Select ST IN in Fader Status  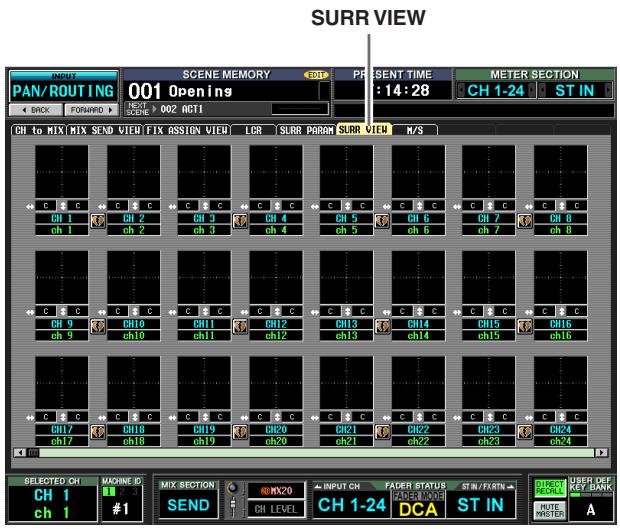(480, 505)
